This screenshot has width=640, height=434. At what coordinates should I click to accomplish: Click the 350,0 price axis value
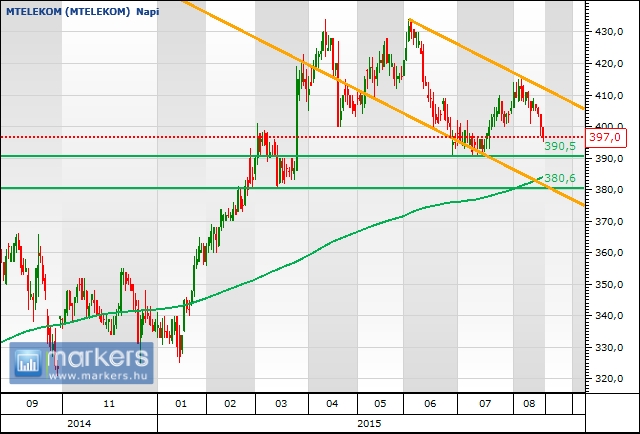click(x=608, y=284)
